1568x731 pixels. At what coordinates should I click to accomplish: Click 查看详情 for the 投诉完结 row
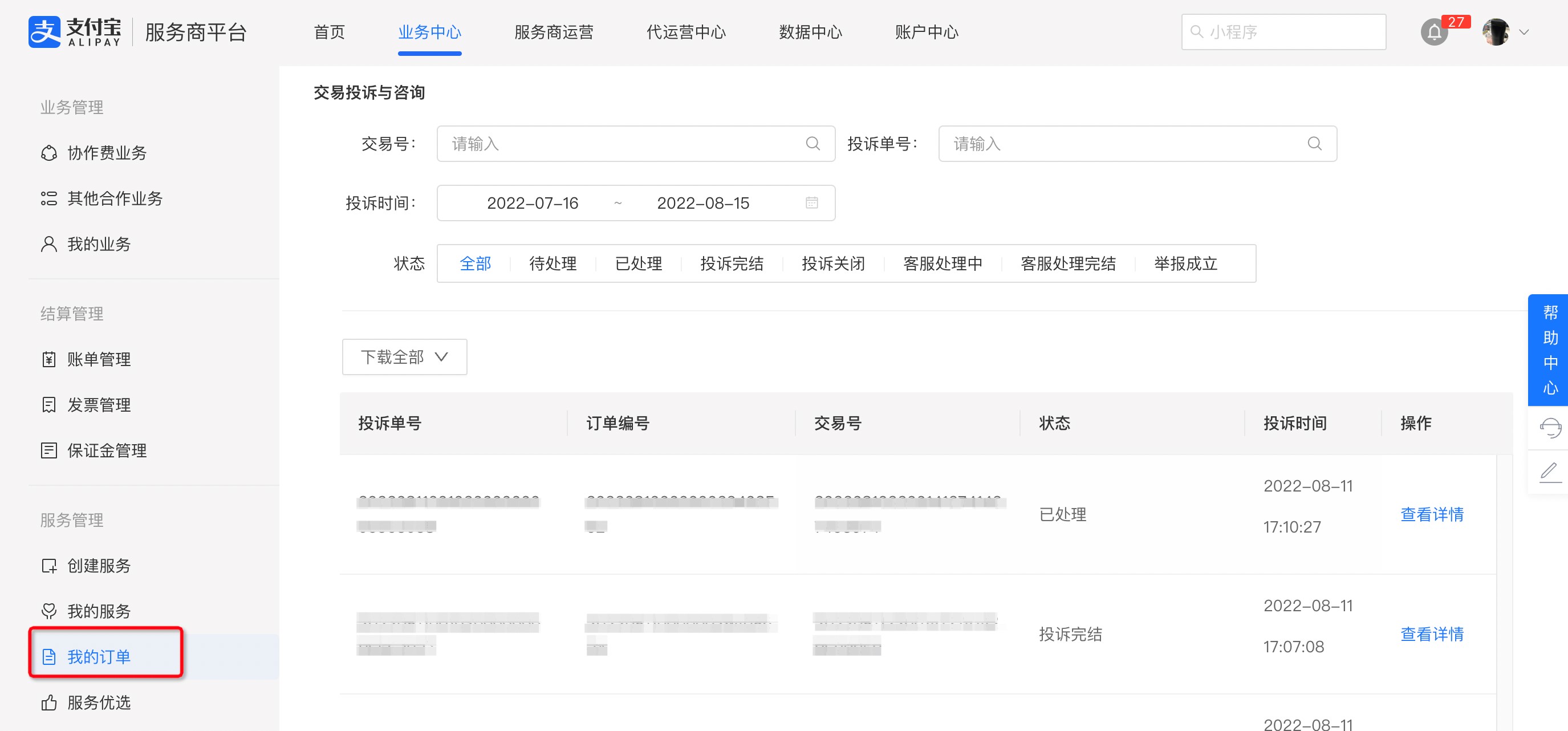click(1432, 634)
